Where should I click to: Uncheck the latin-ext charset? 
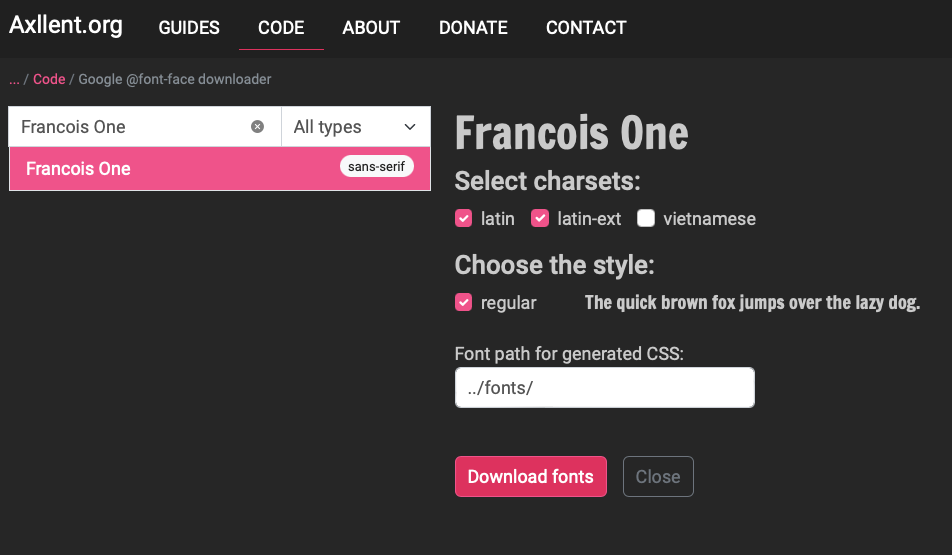click(x=540, y=218)
